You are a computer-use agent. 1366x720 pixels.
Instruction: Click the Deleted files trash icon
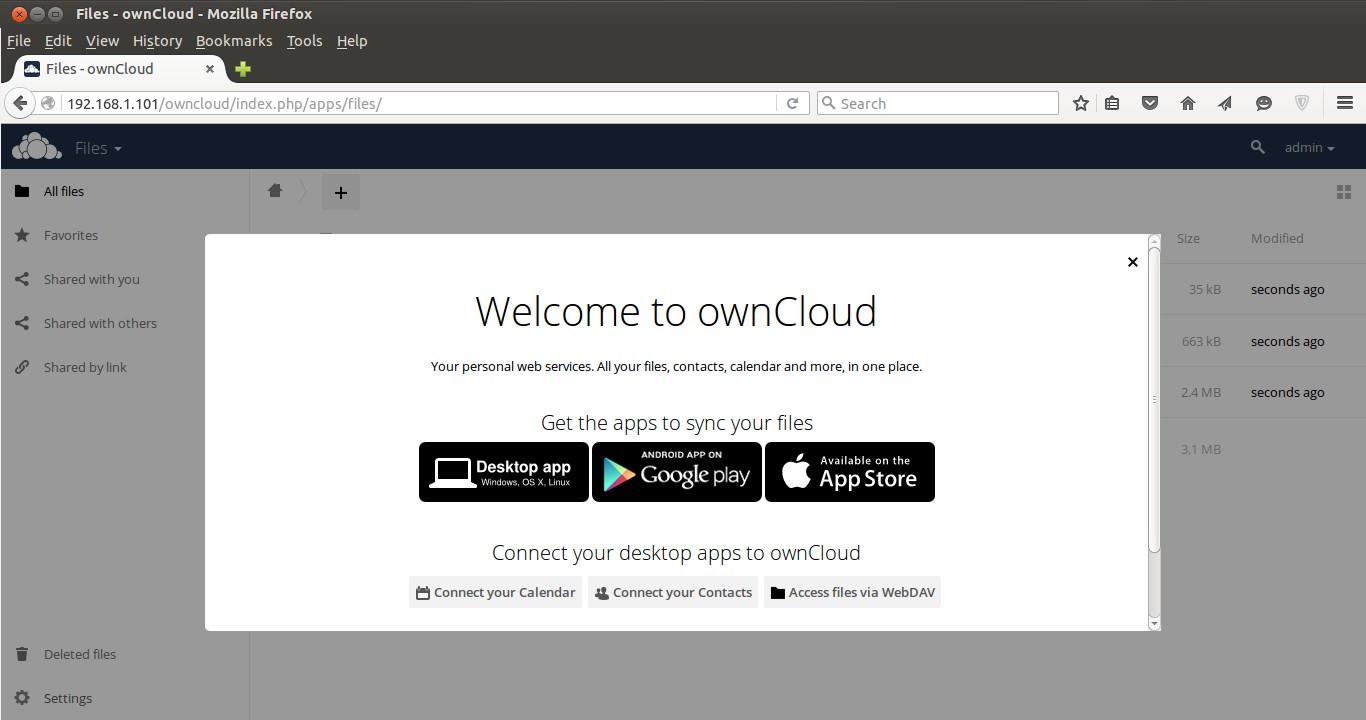pyautogui.click(x=22, y=654)
